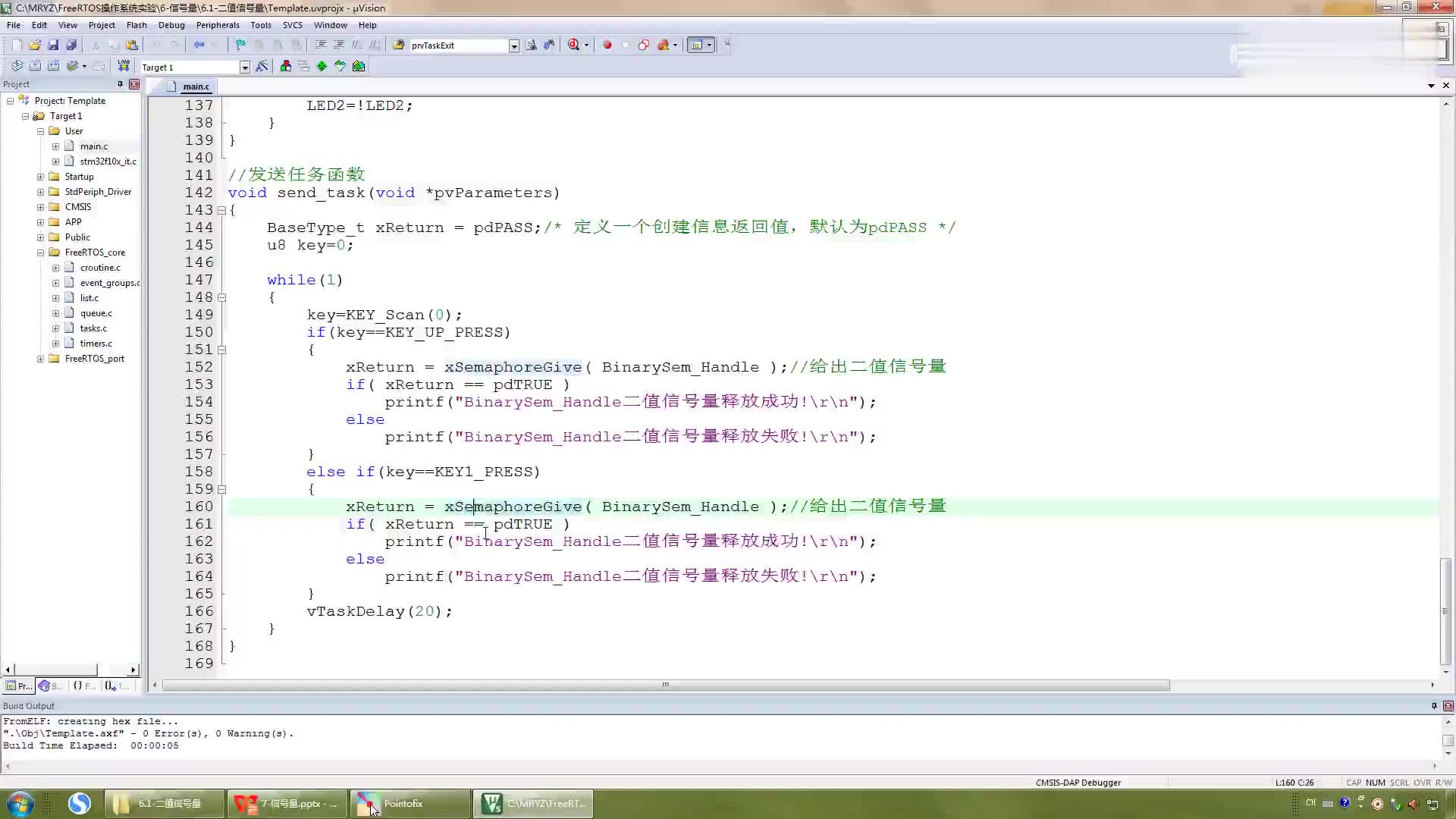
Task: Open Pointofix from the taskbar
Action: point(410,804)
